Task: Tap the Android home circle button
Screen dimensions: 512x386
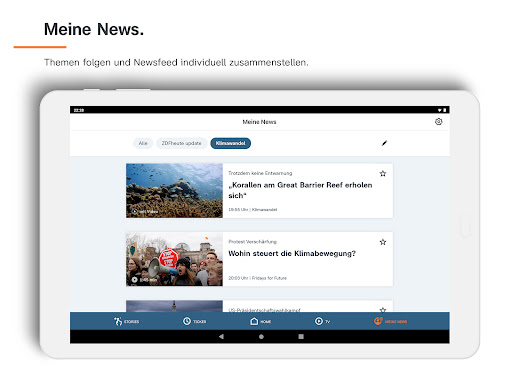Action: (x=261, y=337)
